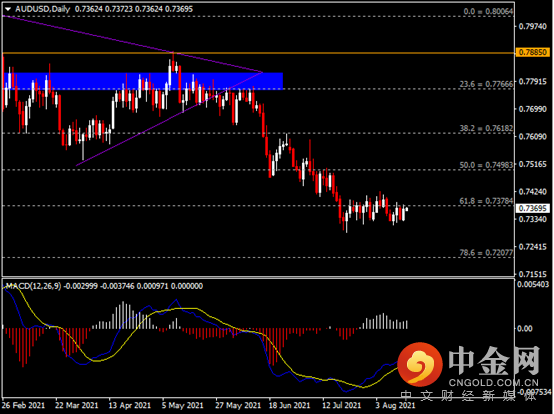
Task: Click the 23.6 = 0.77666 Fibonacci label
Action: (x=486, y=84)
